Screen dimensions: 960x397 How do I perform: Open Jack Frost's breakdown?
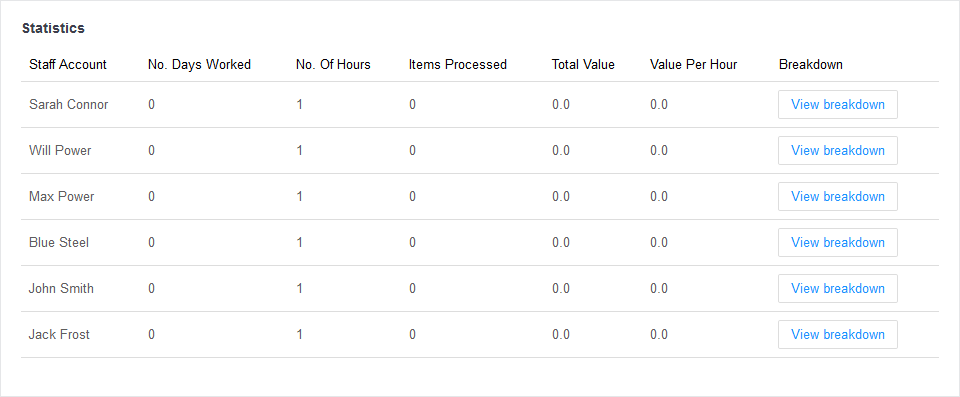[x=838, y=335]
